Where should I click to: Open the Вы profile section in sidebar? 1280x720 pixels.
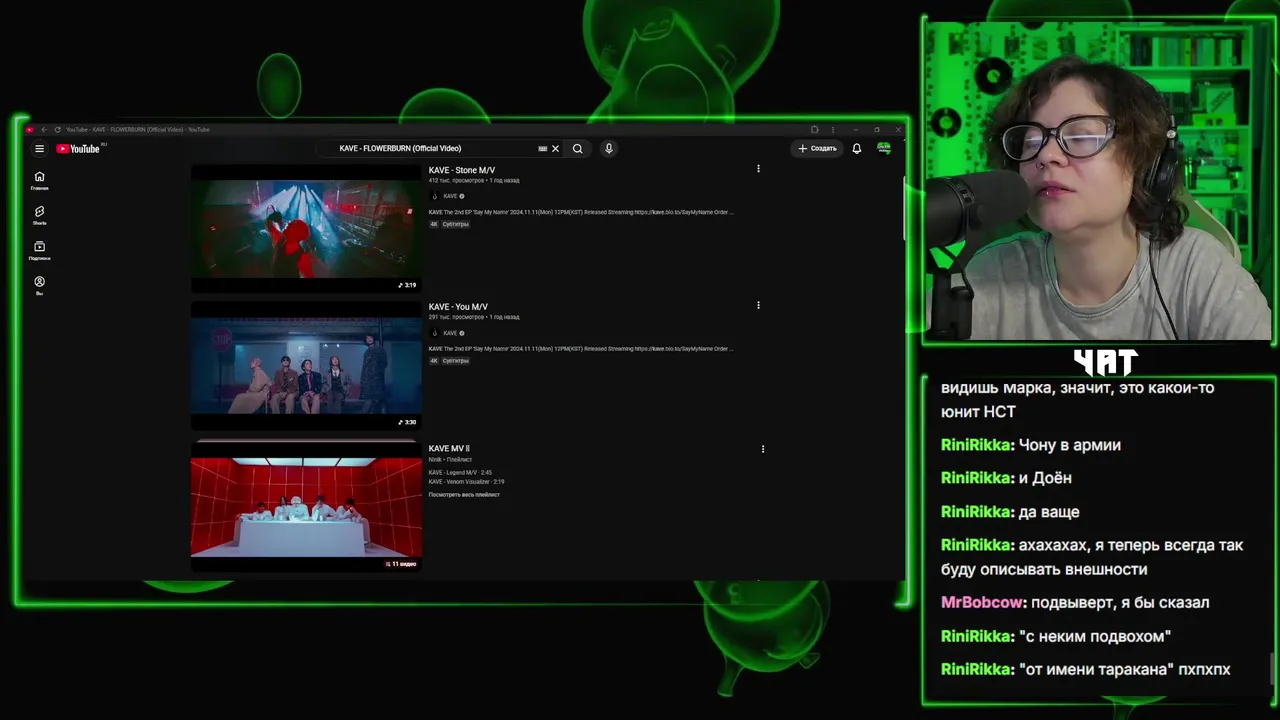coord(39,286)
